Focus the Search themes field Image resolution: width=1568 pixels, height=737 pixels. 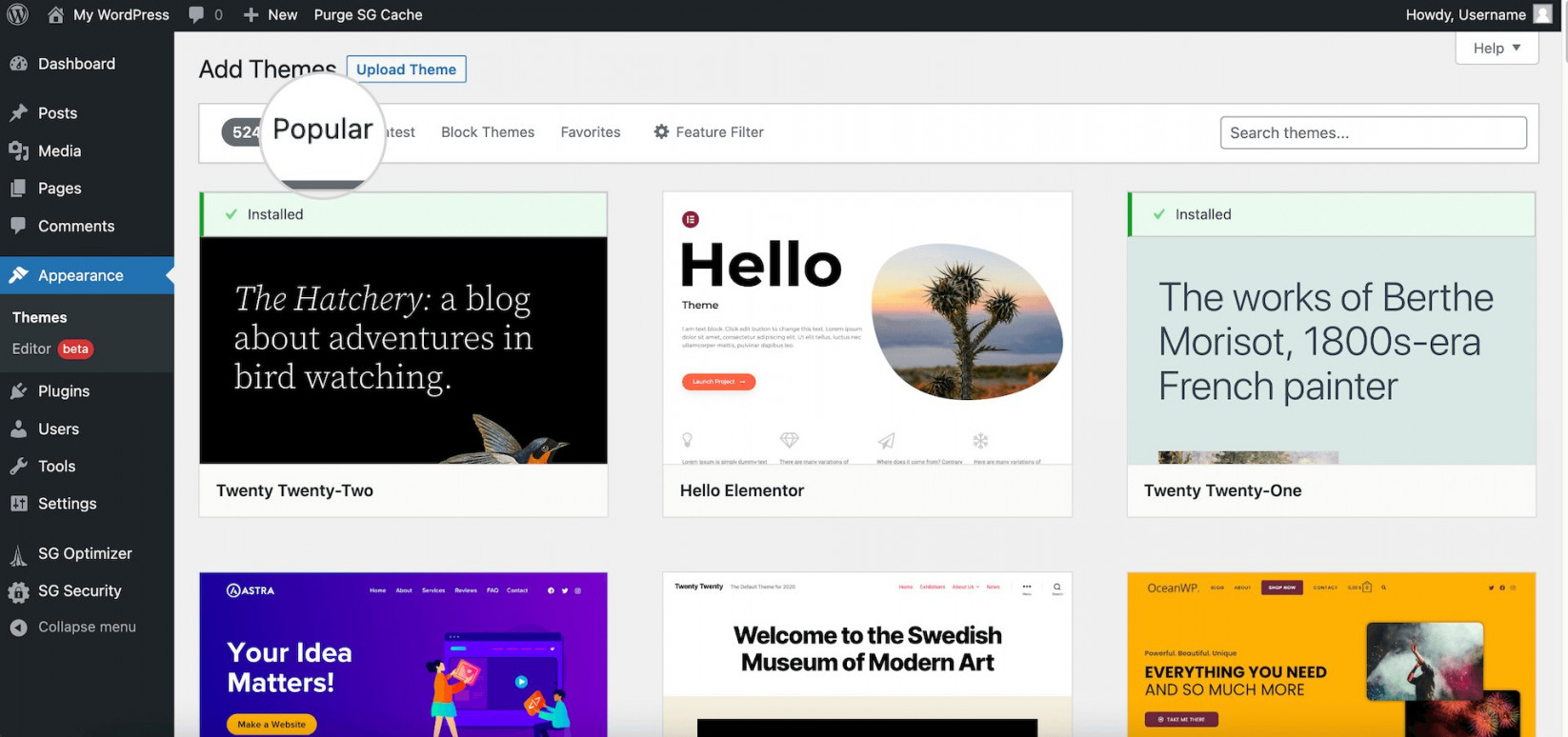click(1373, 132)
